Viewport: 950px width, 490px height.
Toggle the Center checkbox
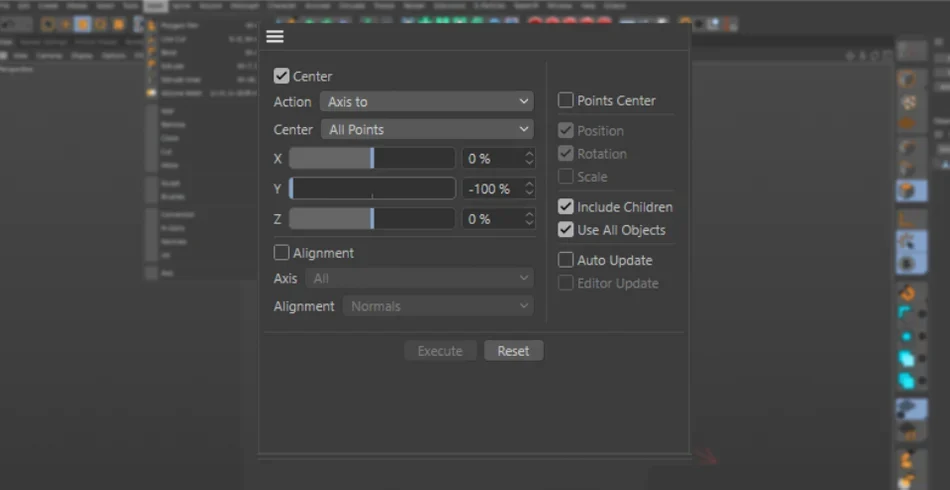click(x=281, y=76)
